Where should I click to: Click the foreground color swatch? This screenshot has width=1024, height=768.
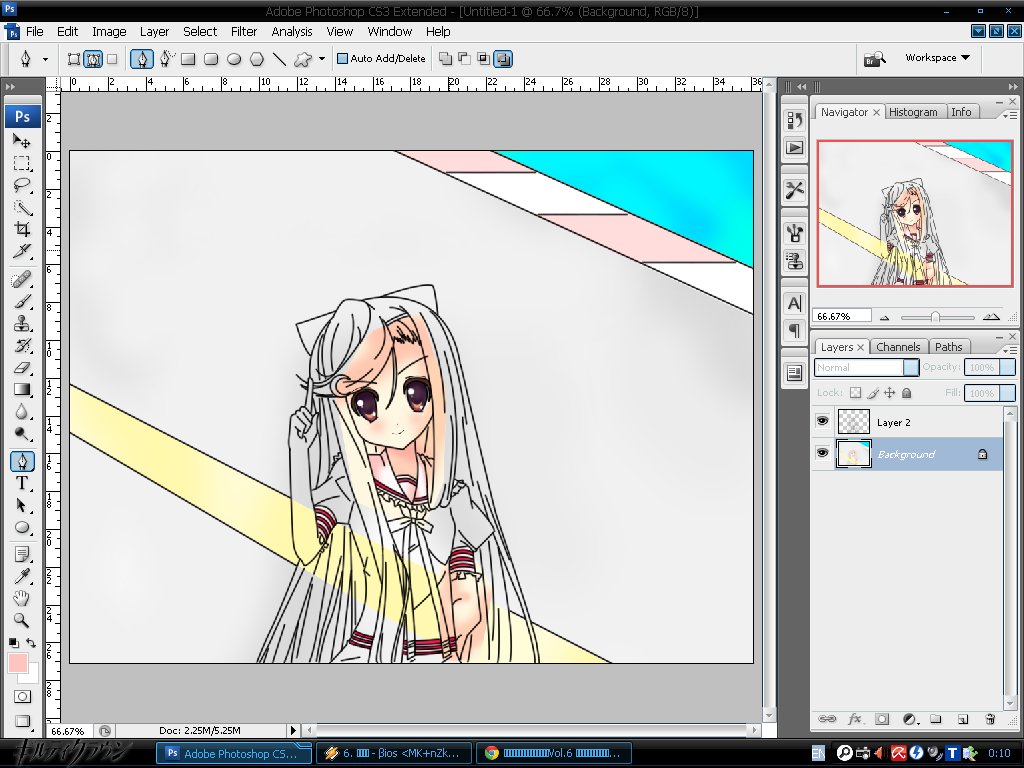click(x=18, y=663)
